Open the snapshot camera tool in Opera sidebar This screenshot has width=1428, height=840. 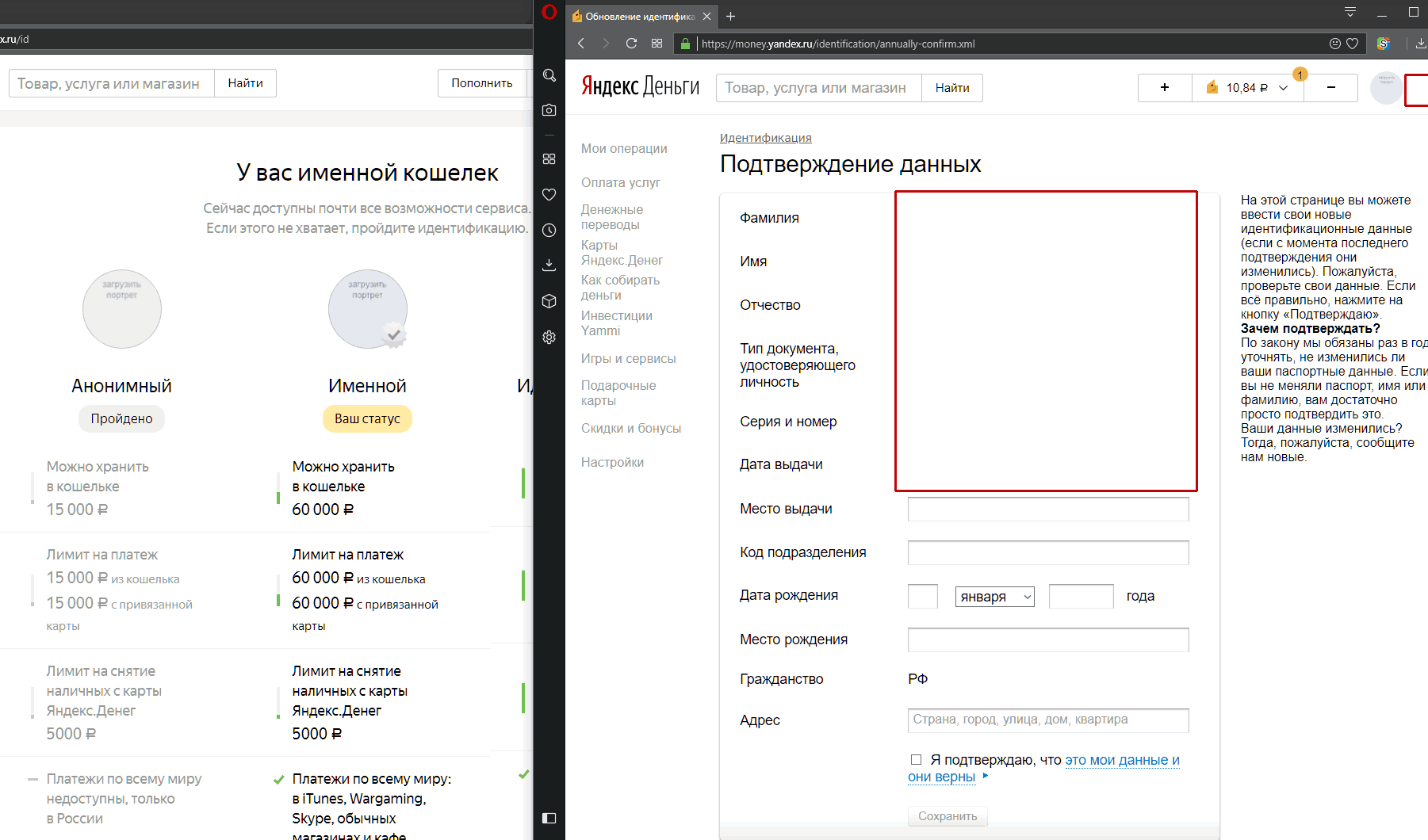(x=549, y=110)
